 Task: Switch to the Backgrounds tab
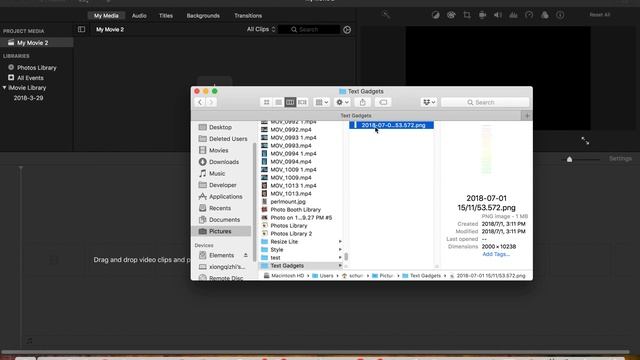click(203, 16)
